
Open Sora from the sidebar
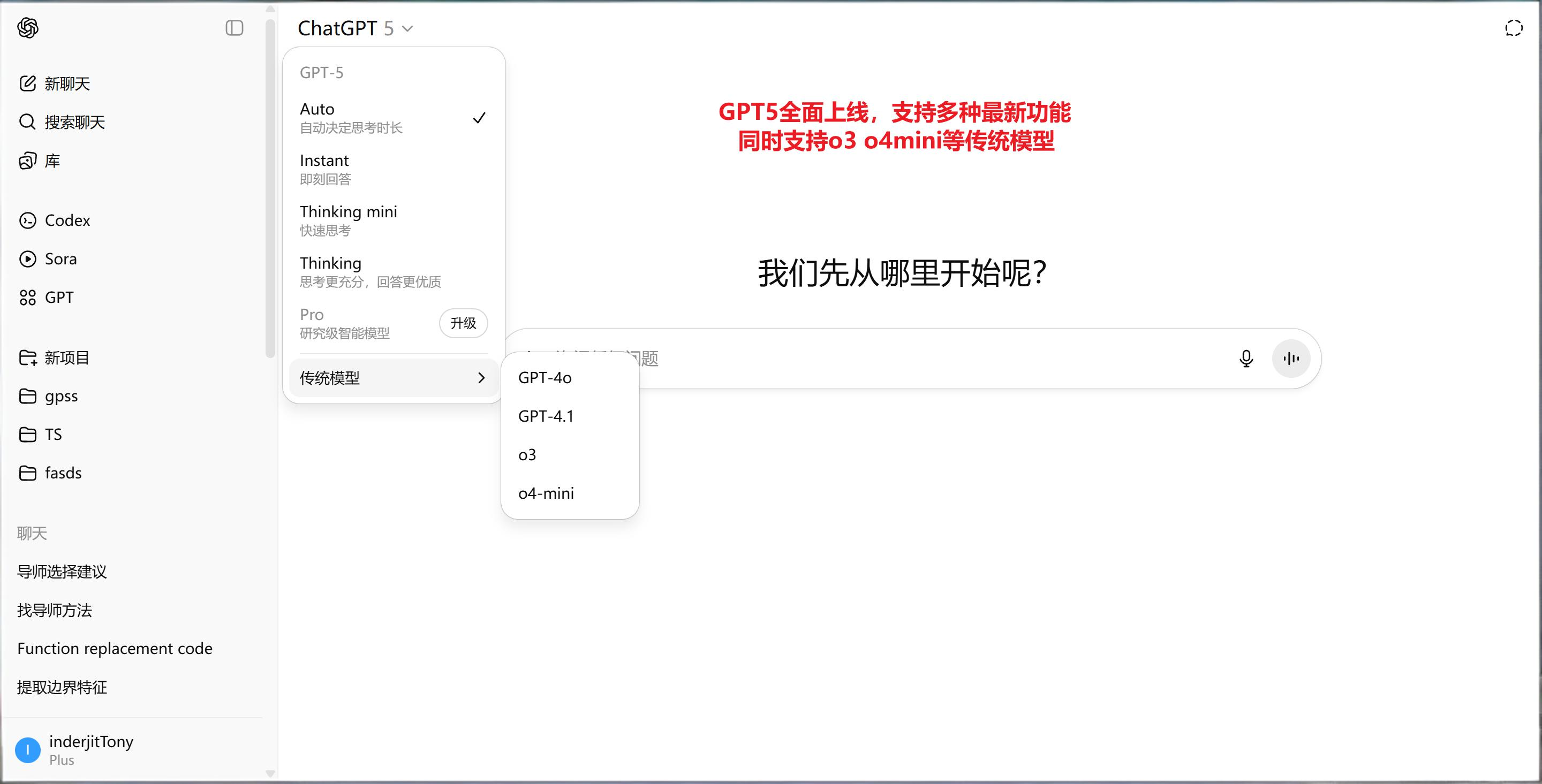tap(60, 258)
